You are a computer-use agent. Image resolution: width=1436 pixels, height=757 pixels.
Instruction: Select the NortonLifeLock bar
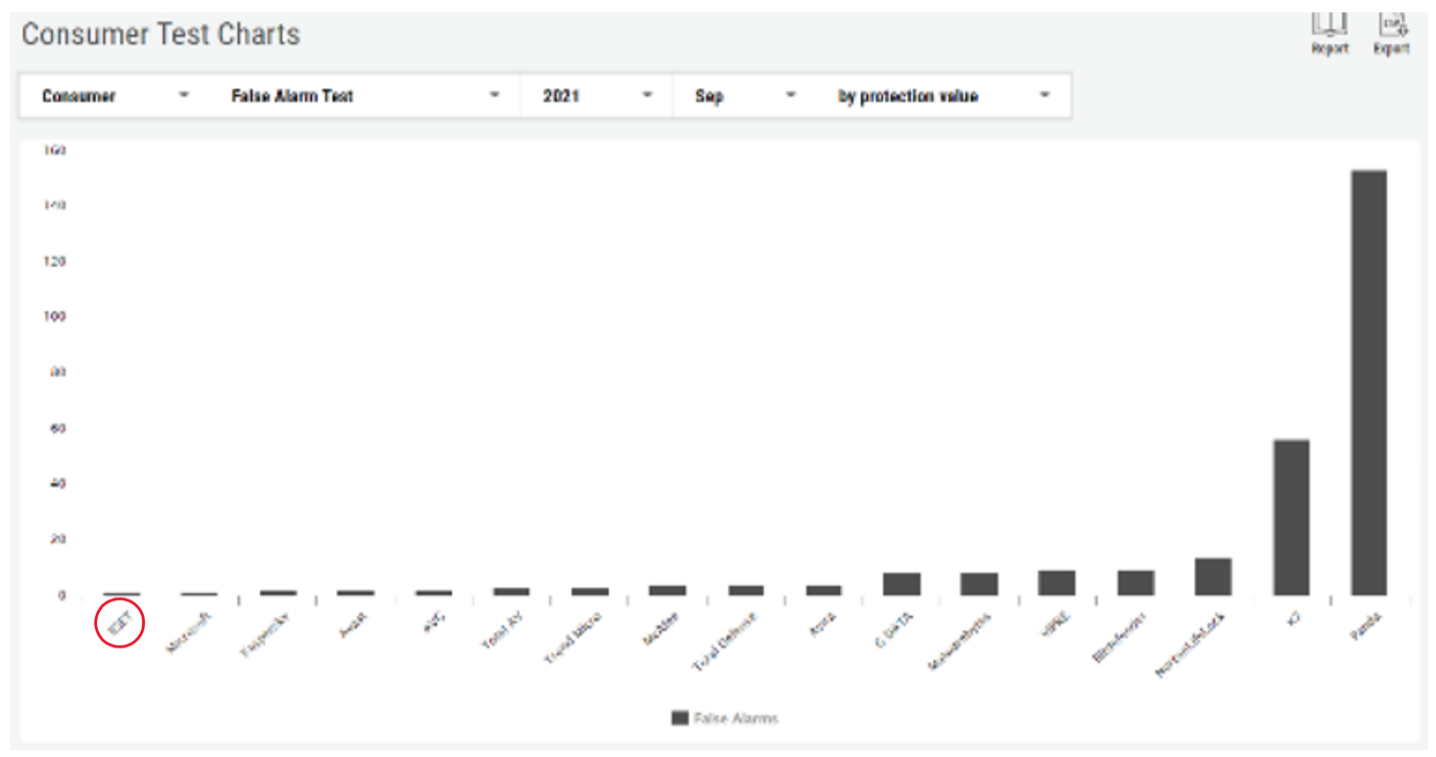[1213, 577]
